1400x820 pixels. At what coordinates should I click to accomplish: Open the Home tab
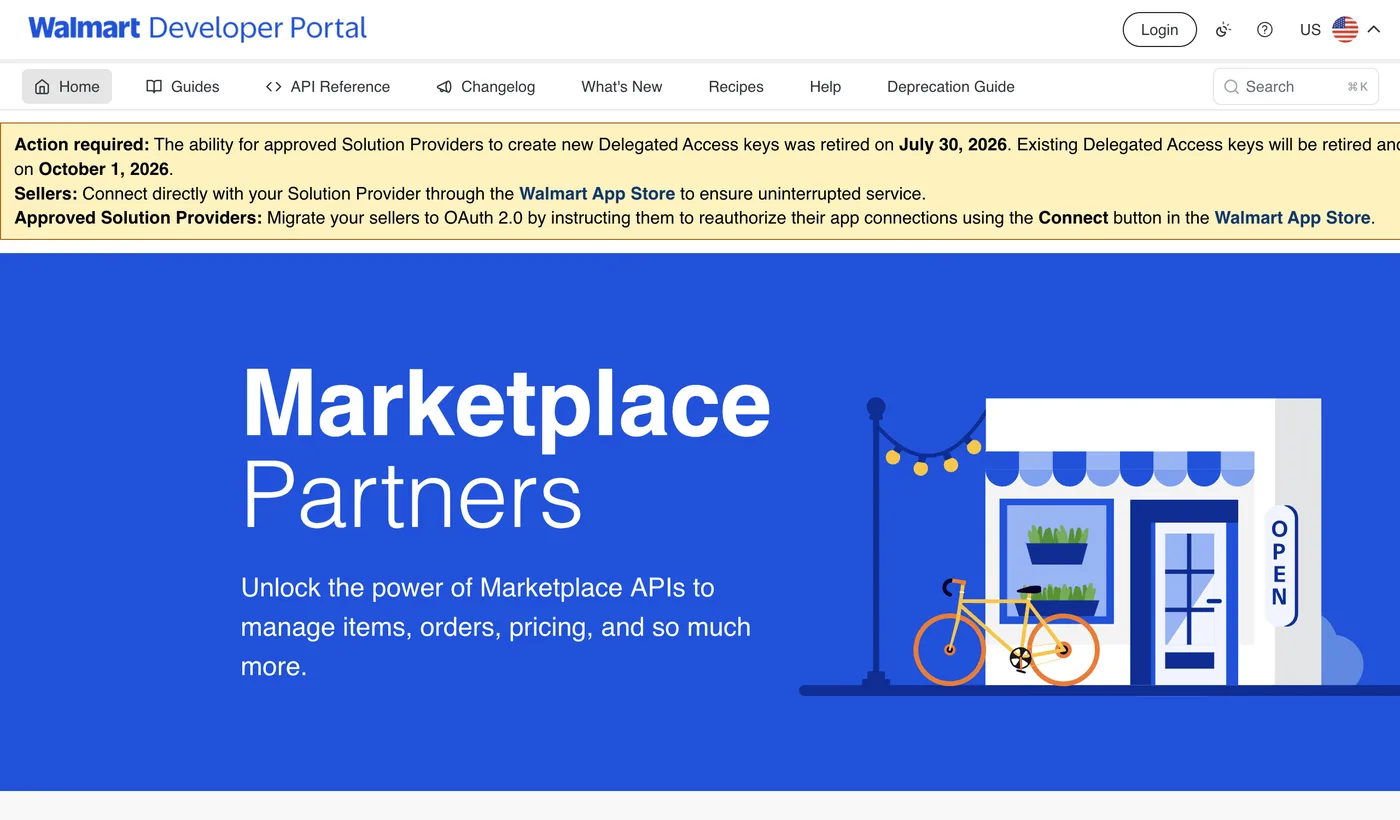[x=67, y=87]
